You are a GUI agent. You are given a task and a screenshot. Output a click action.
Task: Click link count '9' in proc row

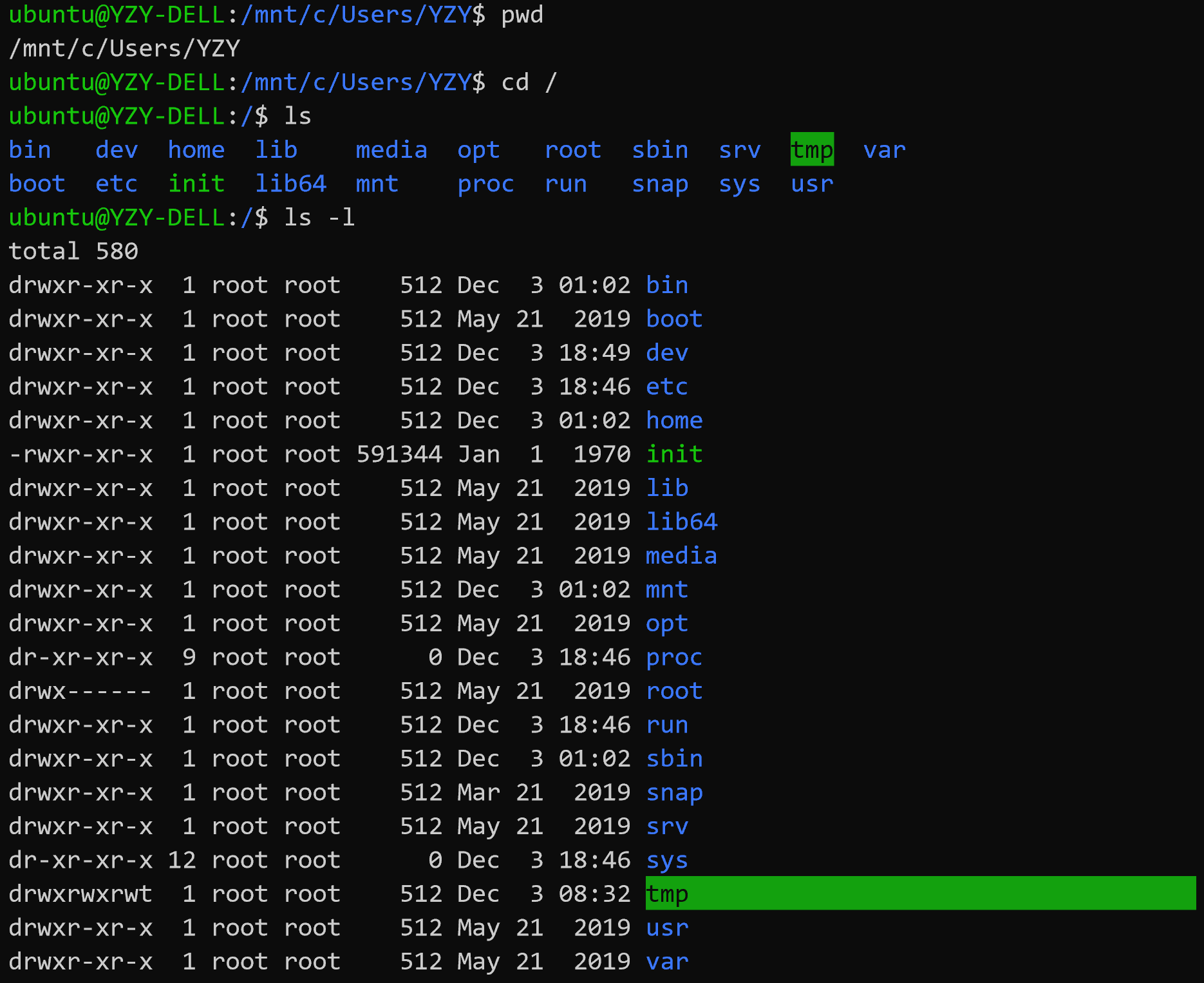pyautogui.click(x=189, y=658)
